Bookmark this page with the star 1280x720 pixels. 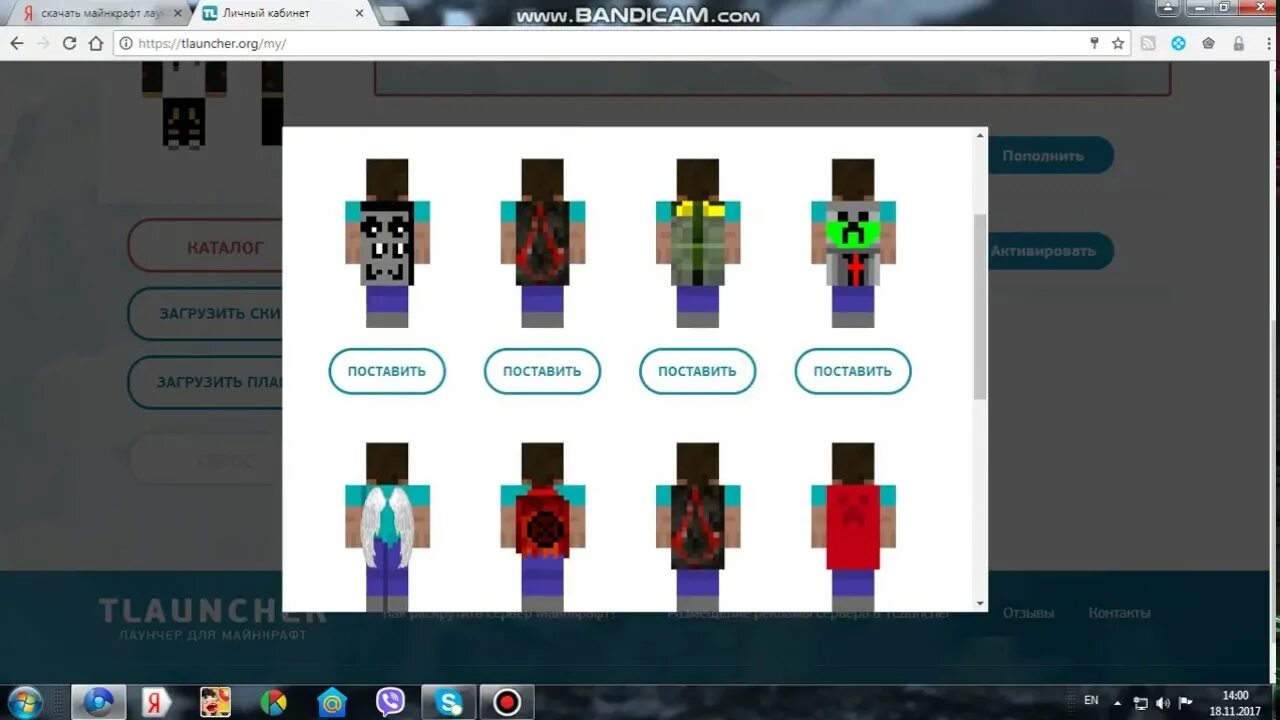[x=1118, y=44]
